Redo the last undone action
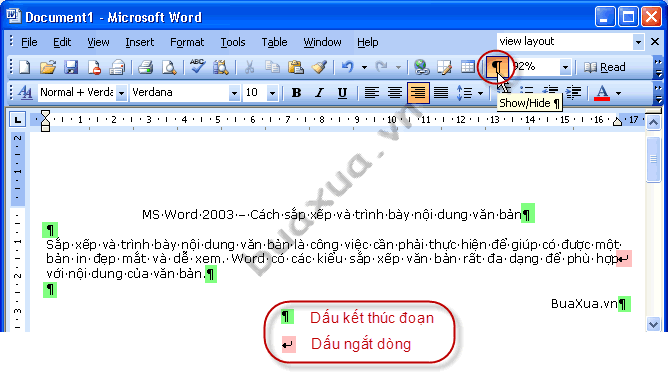Image resolution: width=668 pixels, height=372 pixels. [382, 67]
